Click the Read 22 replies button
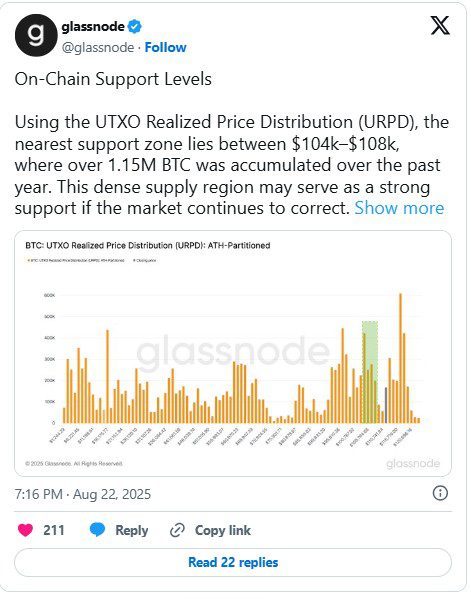 pos(233,562)
